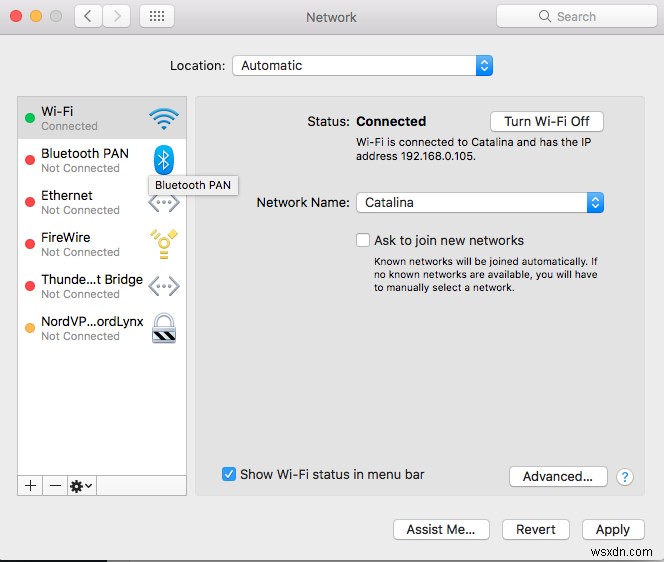Viewport: 664px width, 562px height.
Task: Remove selected service with minus button
Action: coord(55,485)
